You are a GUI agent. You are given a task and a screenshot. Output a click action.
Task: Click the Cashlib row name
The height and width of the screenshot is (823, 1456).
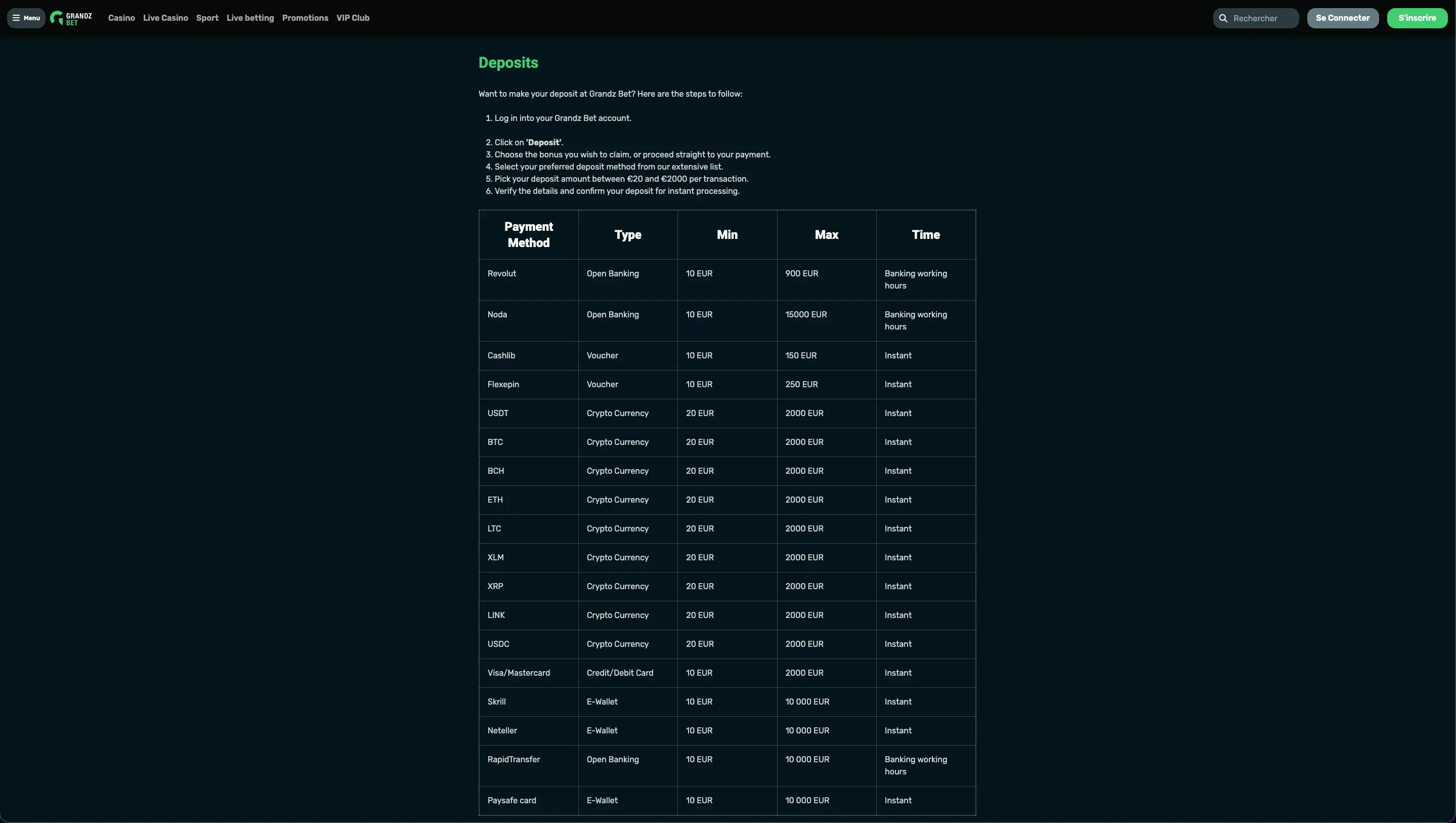point(501,356)
